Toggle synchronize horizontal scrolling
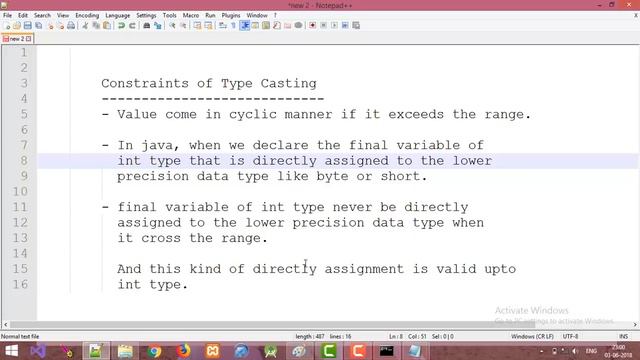Screen dimensions: 640x360 coord(209,25)
